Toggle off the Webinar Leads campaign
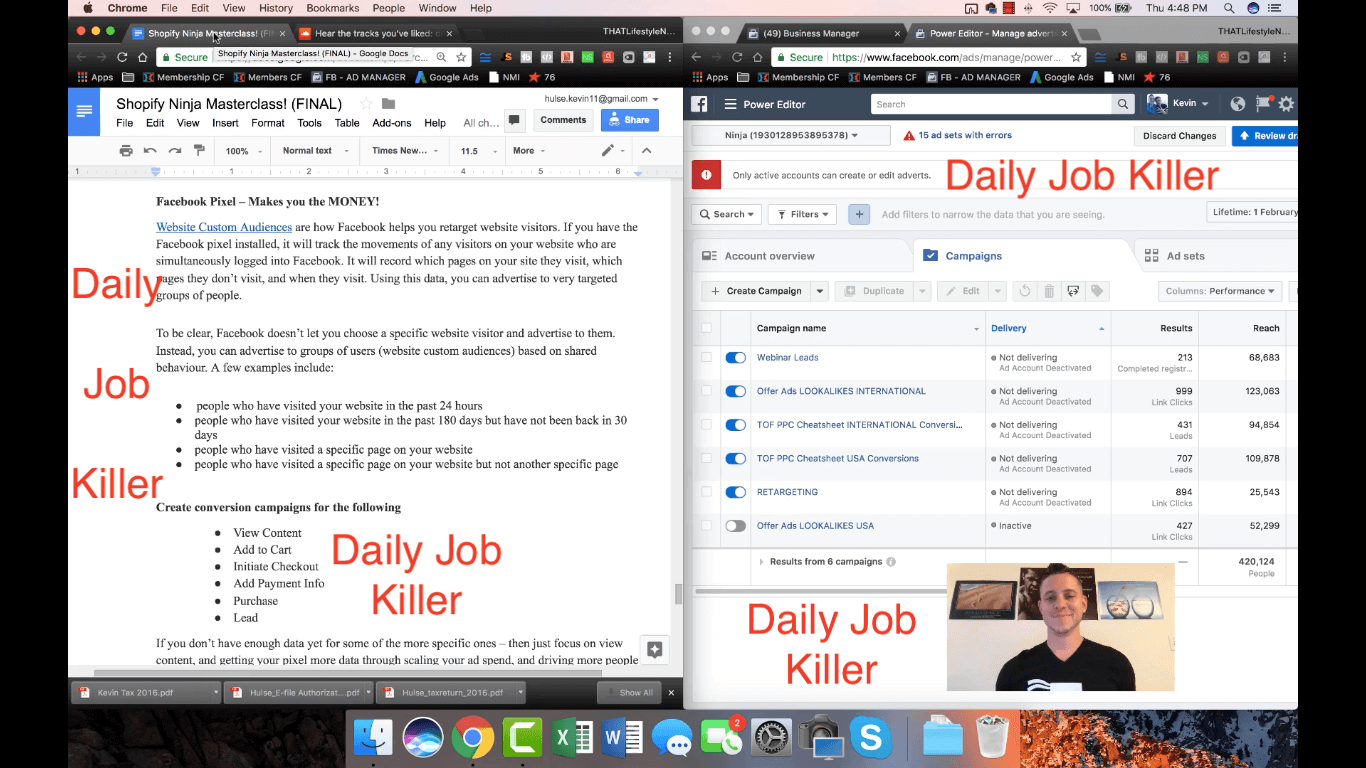The width and height of the screenshot is (1366, 768). [x=735, y=357]
